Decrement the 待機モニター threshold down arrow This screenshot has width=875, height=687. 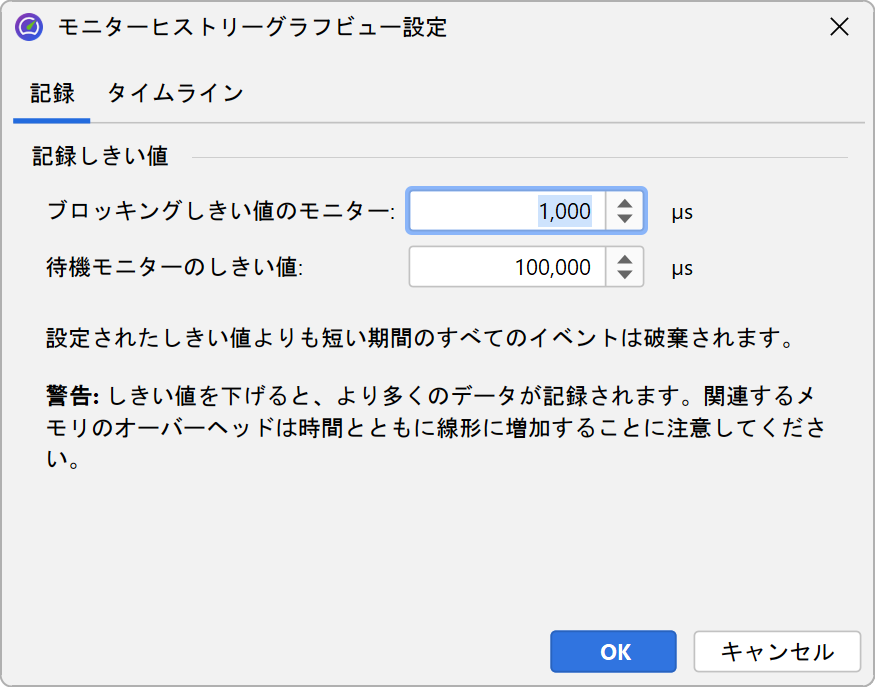(x=625, y=276)
